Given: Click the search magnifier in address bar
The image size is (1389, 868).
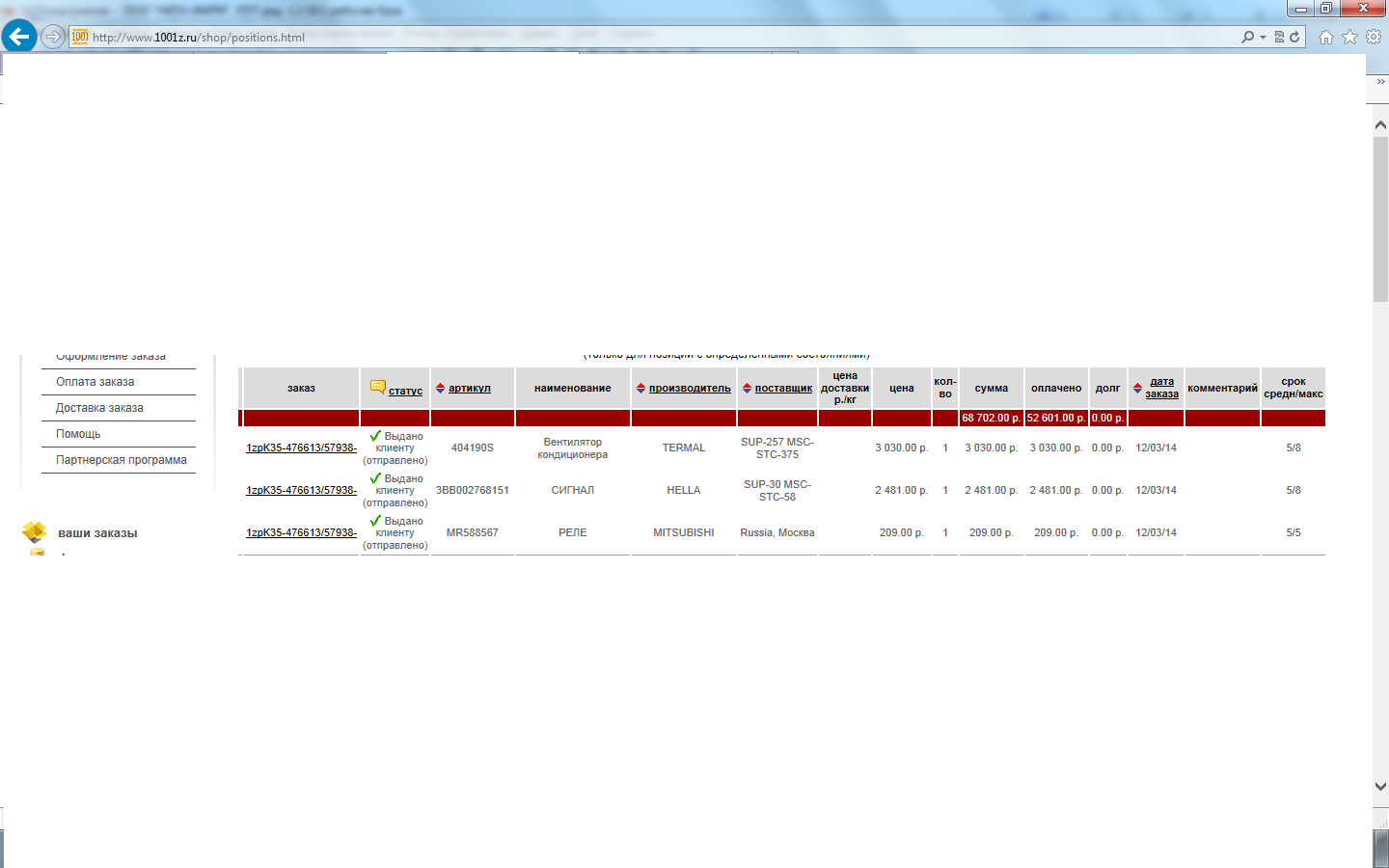Looking at the screenshot, I should [1248, 37].
